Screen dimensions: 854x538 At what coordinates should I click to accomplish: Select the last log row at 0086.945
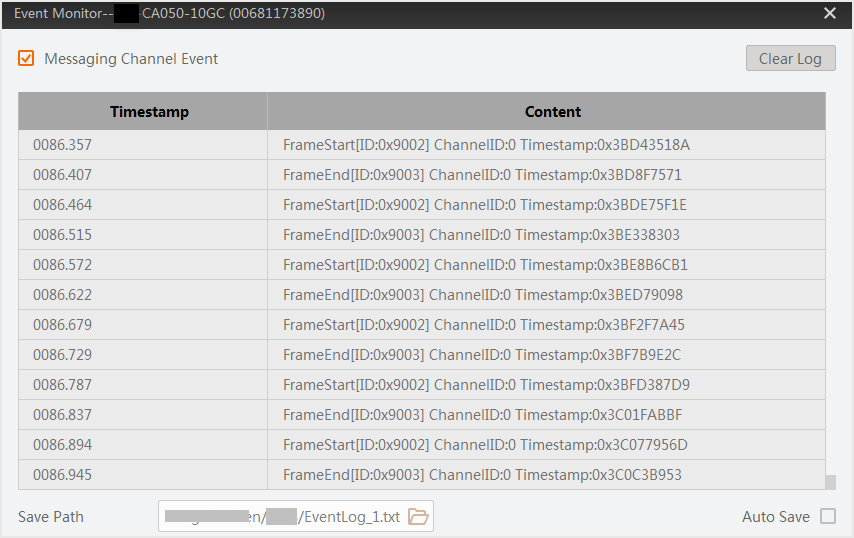pyautogui.click(x=420, y=475)
